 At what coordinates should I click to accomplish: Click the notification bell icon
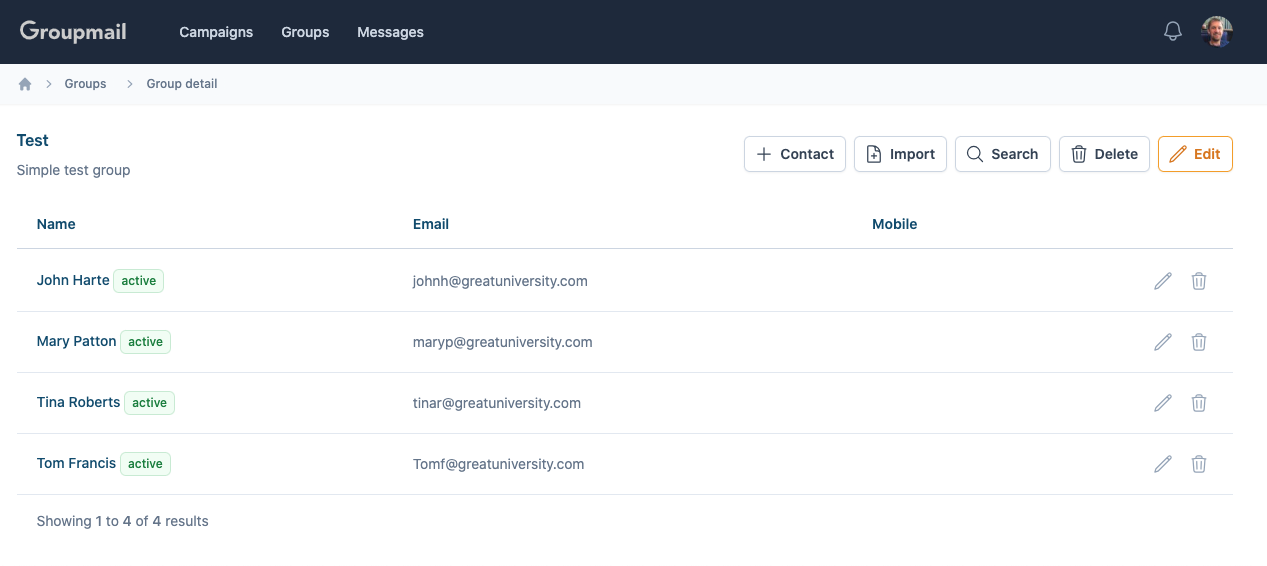tap(1173, 32)
